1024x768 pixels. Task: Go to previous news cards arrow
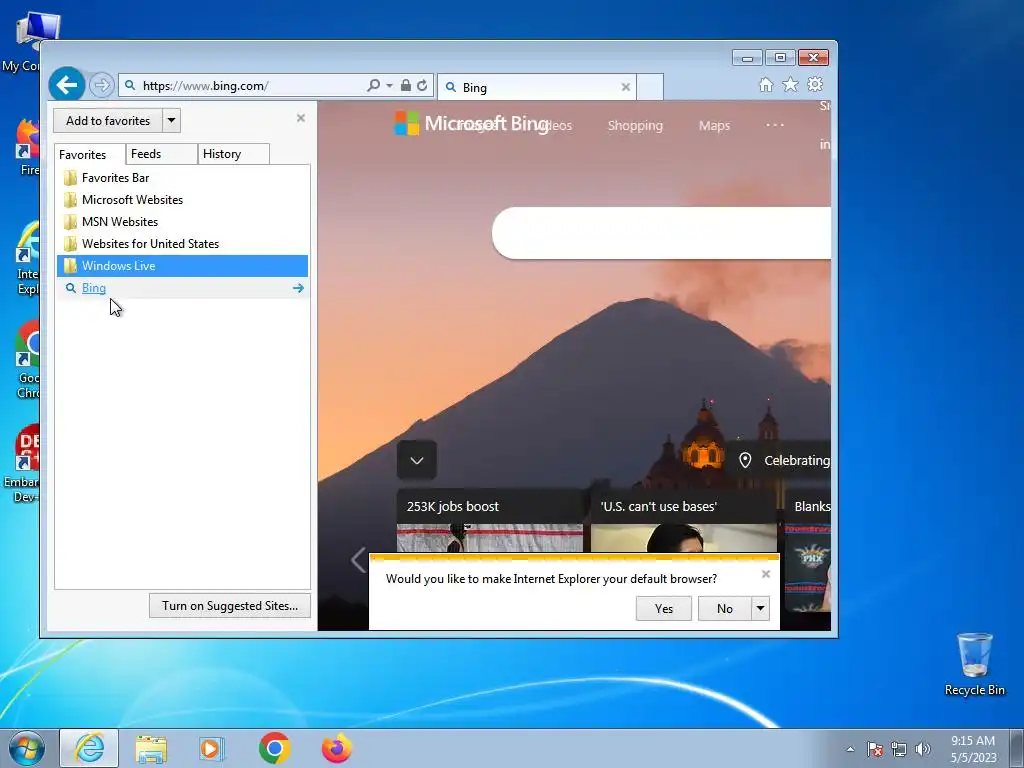click(x=358, y=560)
